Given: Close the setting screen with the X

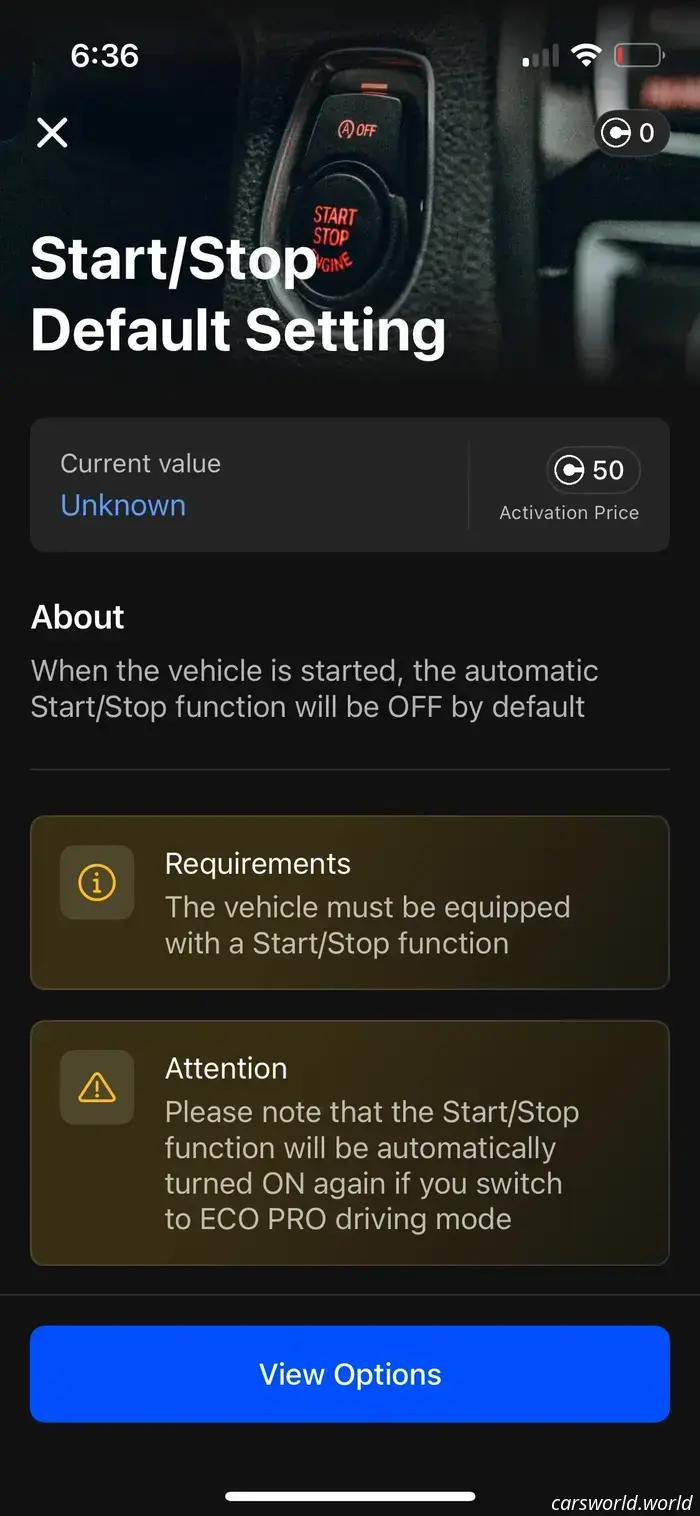Looking at the screenshot, I should click(x=51, y=132).
